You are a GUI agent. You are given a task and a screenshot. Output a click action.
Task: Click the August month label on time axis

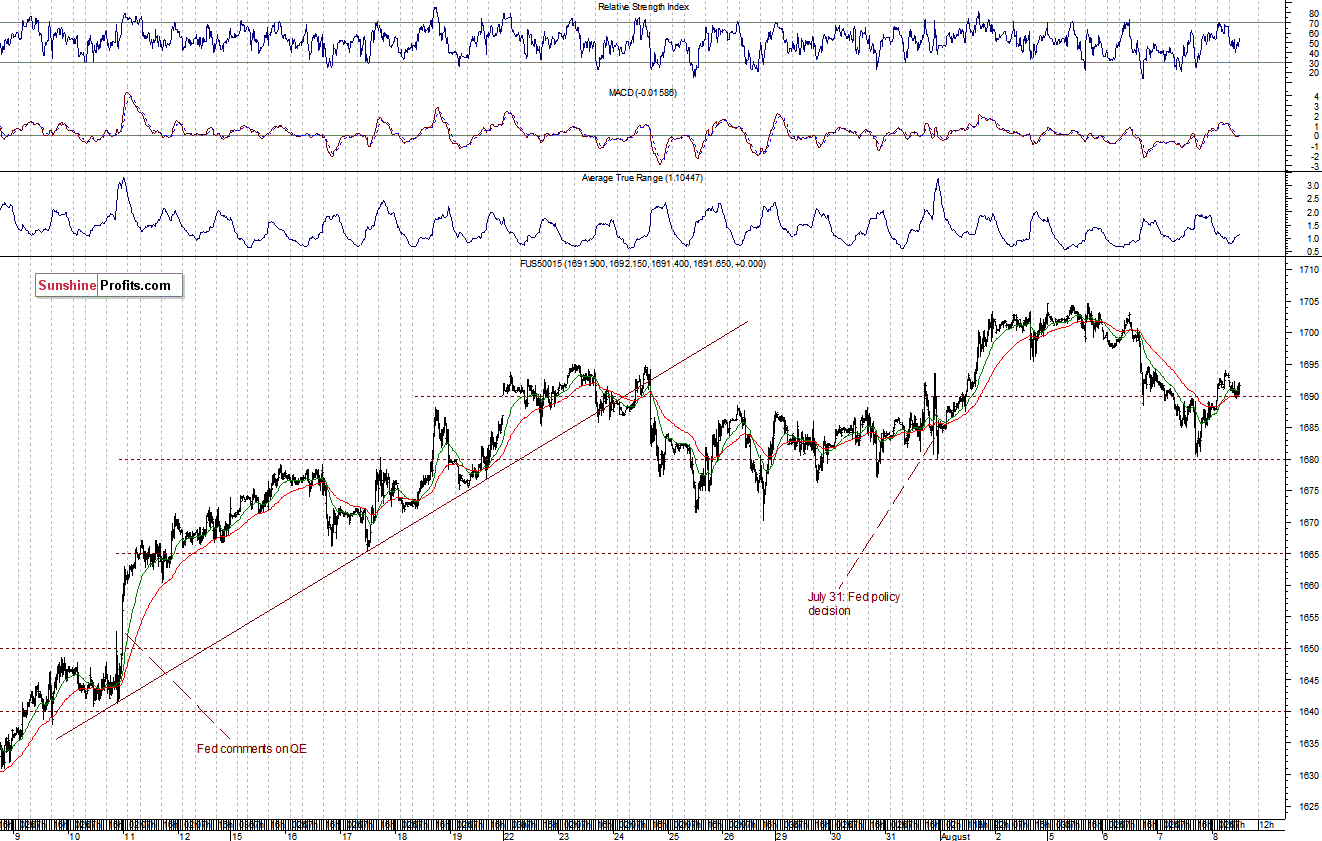(x=955, y=835)
